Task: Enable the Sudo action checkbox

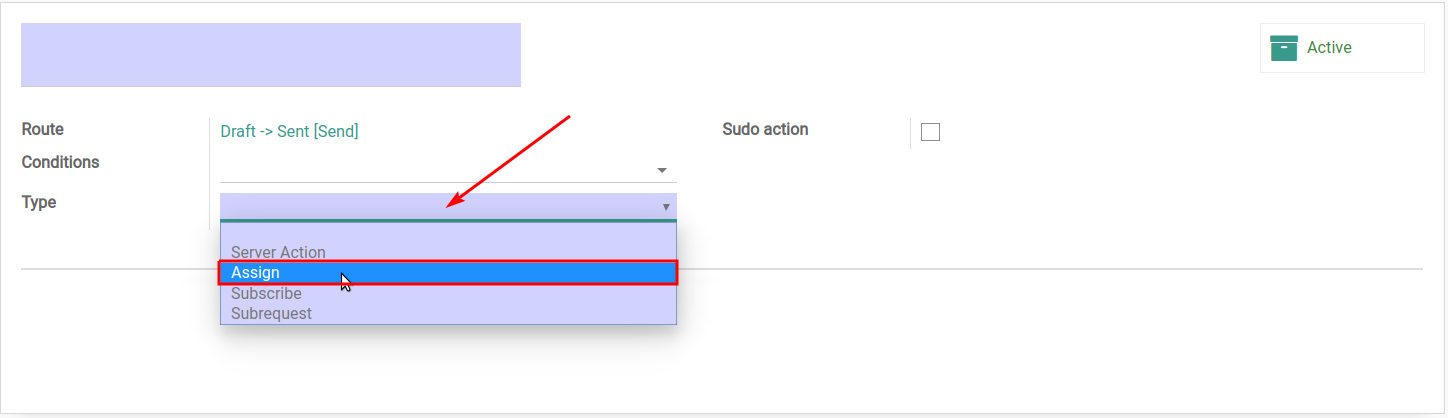Action: pyautogui.click(x=930, y=132)
